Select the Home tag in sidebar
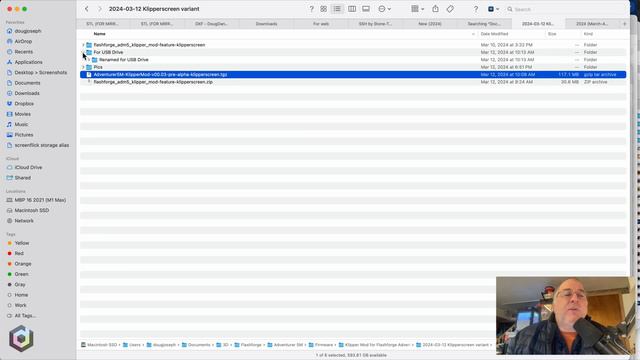The height and width of the screenshot is (360, 640). [21, 295]
